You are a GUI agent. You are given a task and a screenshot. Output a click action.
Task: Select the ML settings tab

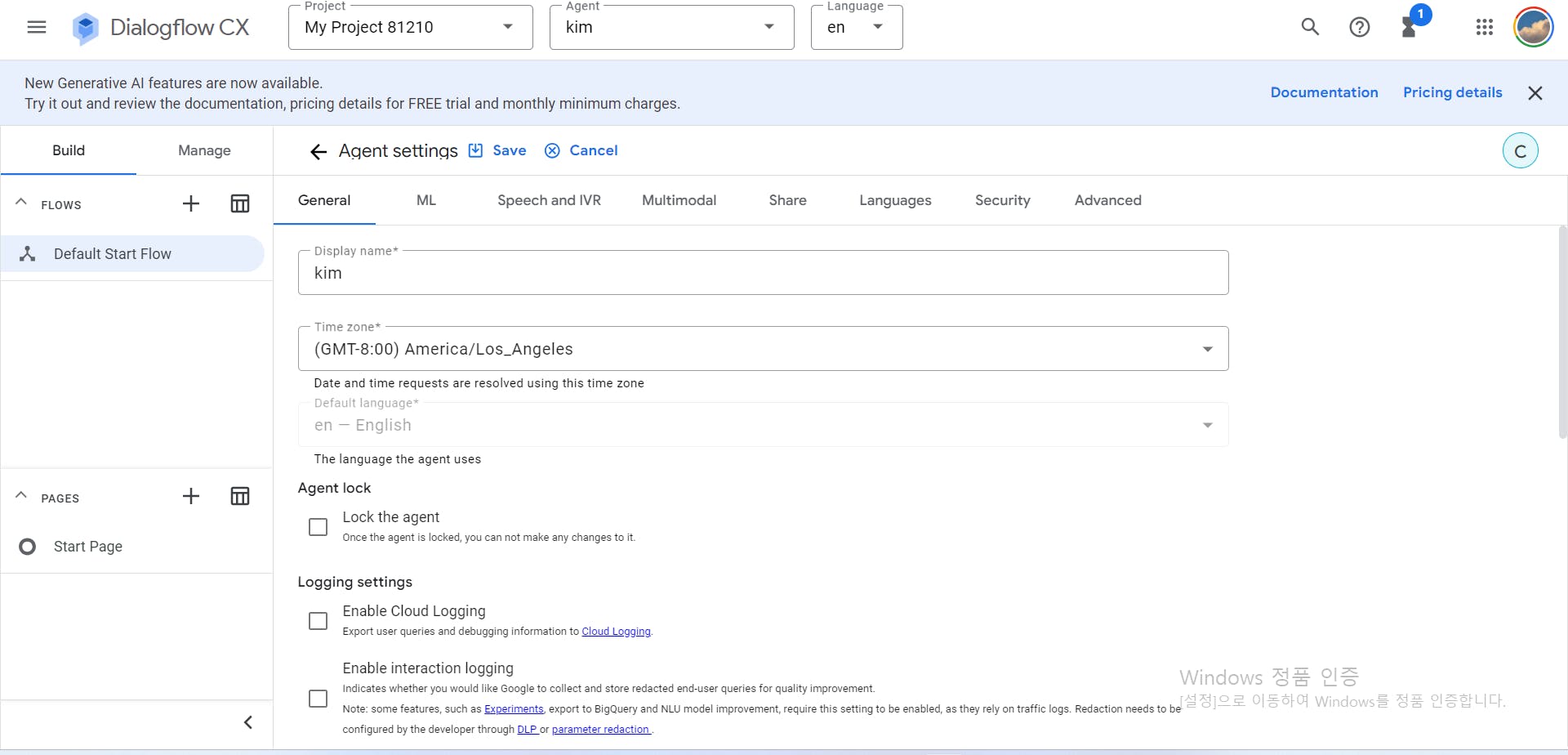pyautogui.click(x=426, y=200)
